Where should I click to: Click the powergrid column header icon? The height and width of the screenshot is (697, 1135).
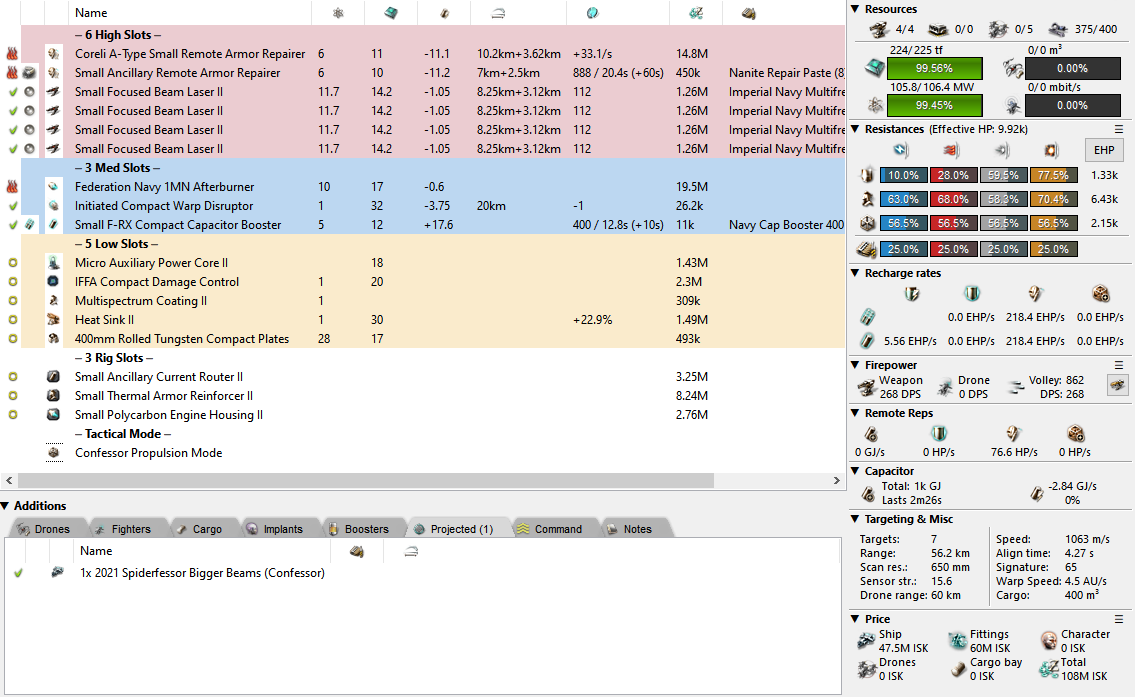[337, 13]
